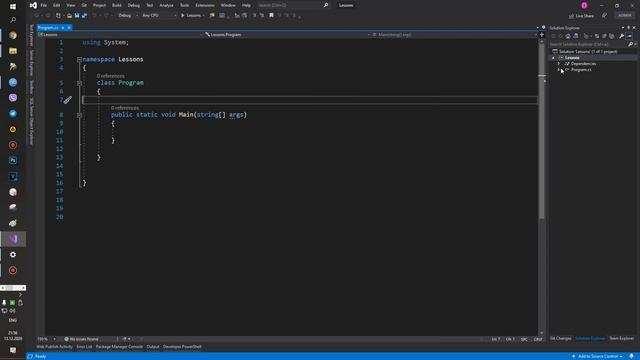Open the Build menu

tap(117, 5)
